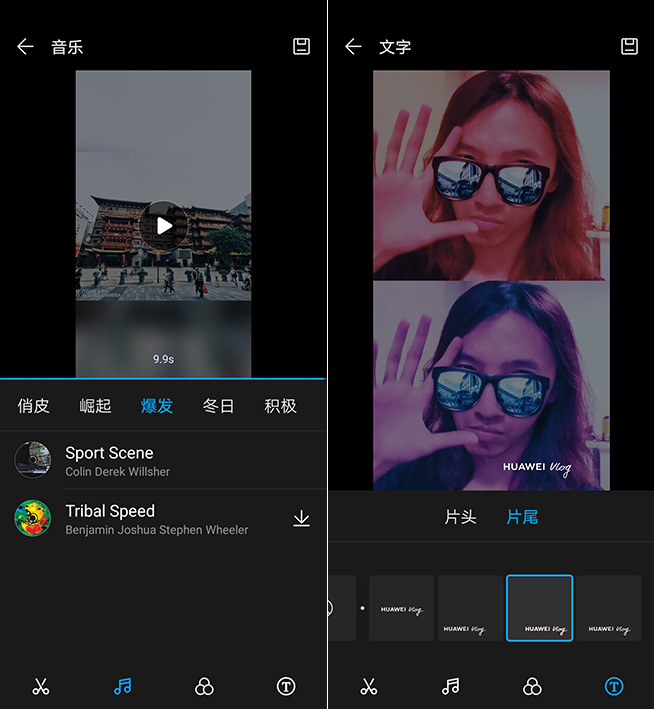Choose the Tribal Speed song
This screenshot has width=654, height=709.
110,519
